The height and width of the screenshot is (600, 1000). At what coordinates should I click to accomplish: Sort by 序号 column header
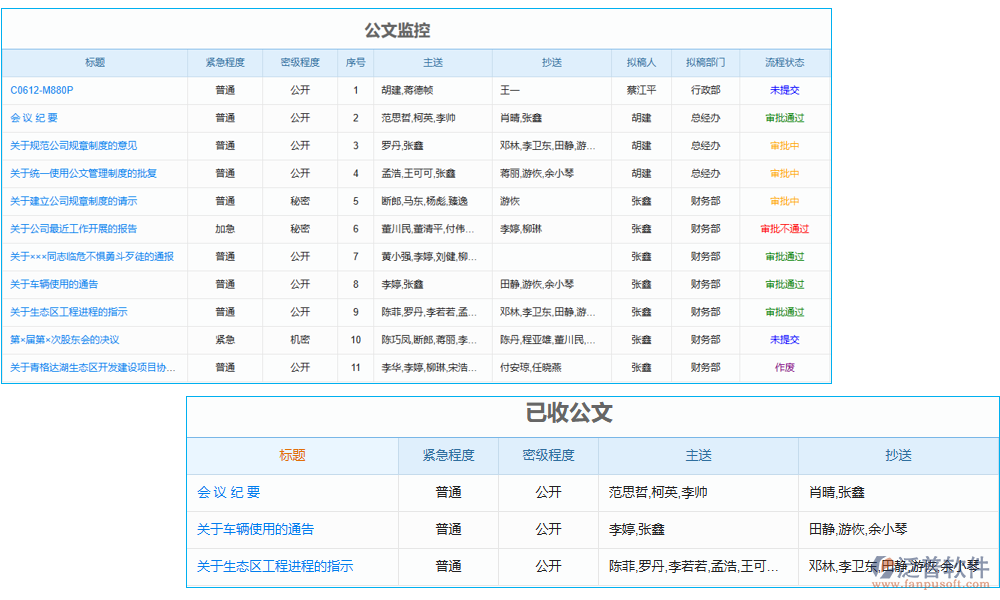[x=355, y=62]
